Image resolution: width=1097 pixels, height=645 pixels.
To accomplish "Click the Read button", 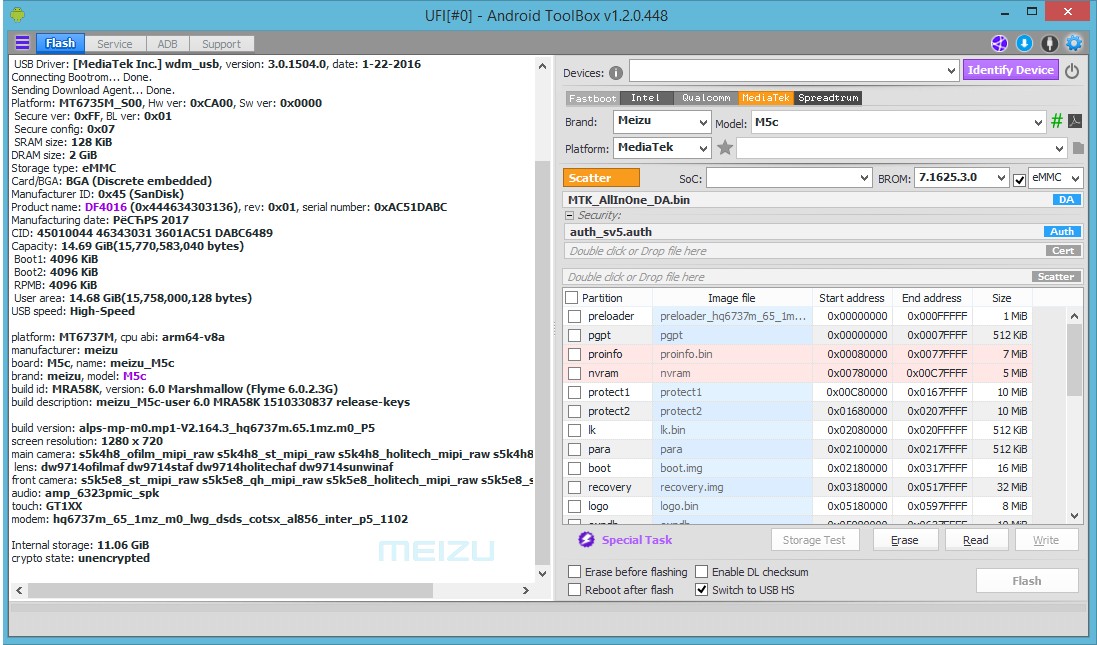I will click(x=976, y=540).
